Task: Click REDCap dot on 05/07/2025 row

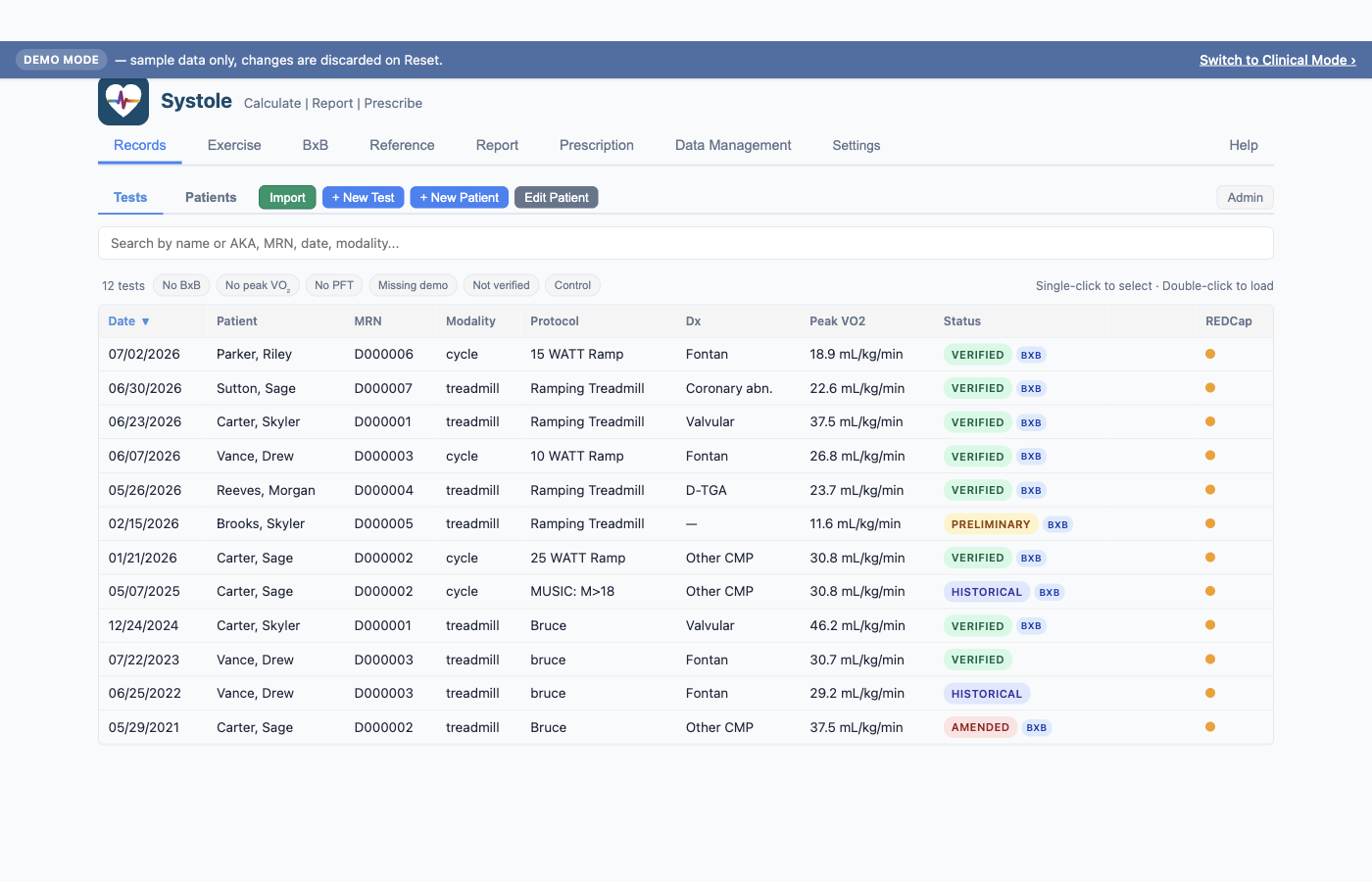Action: [1210, 591]
